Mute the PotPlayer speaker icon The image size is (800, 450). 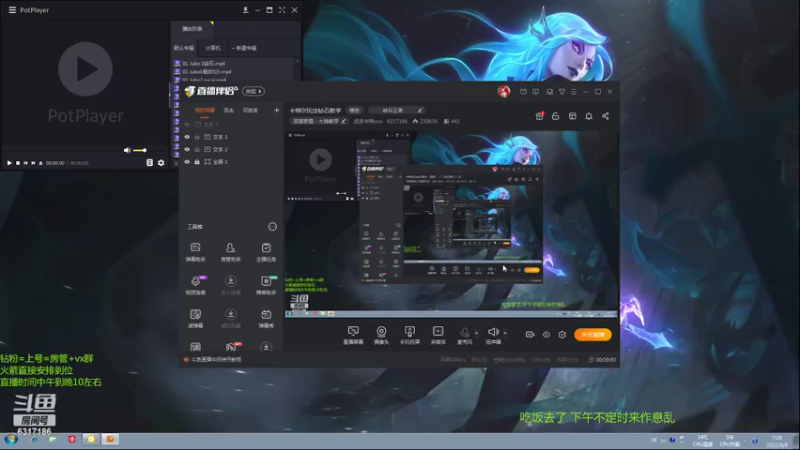[x=127, y=150]
